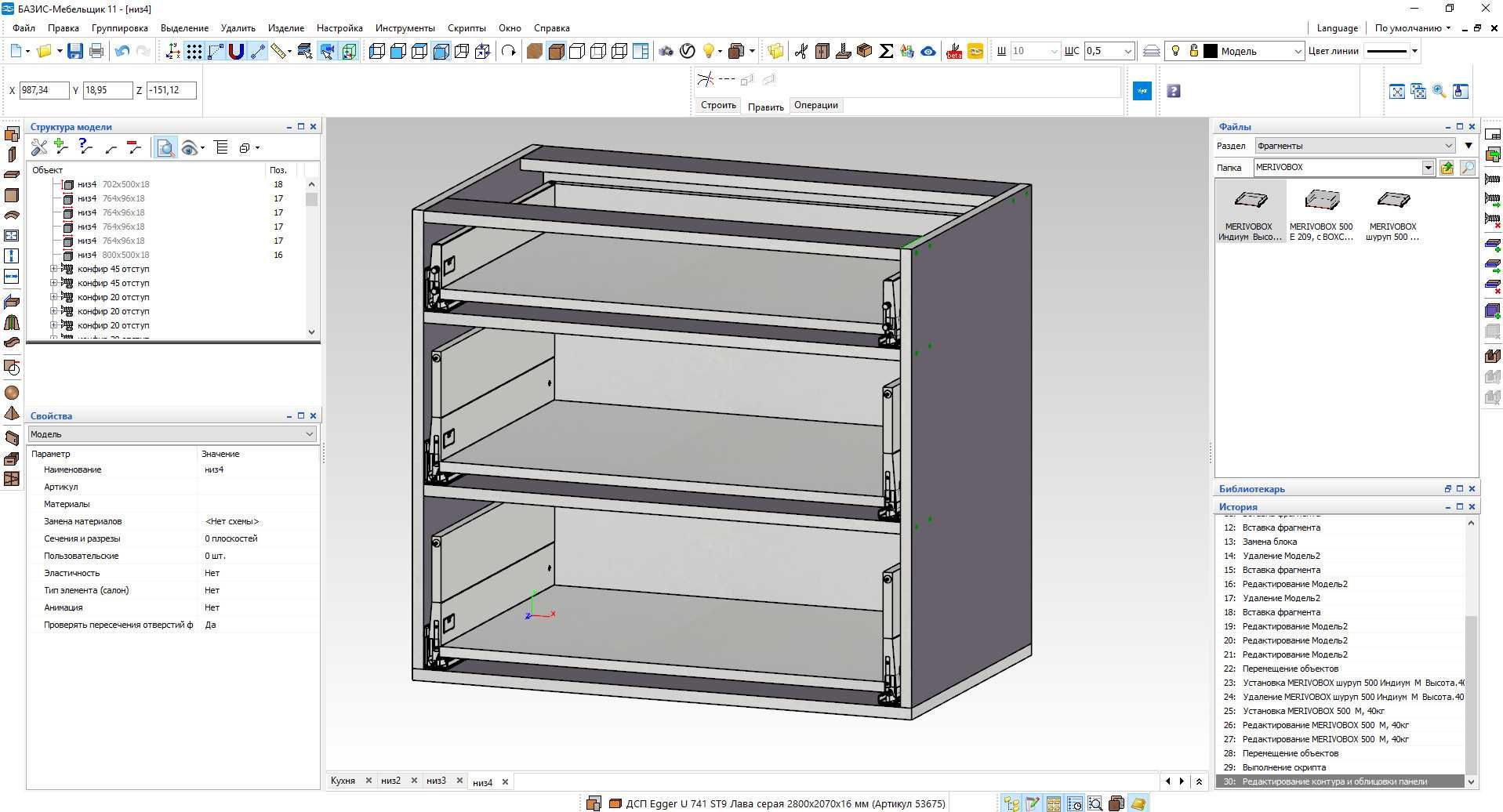
Task: Click the rotate view arrow icon
Action: coord(509,51)
